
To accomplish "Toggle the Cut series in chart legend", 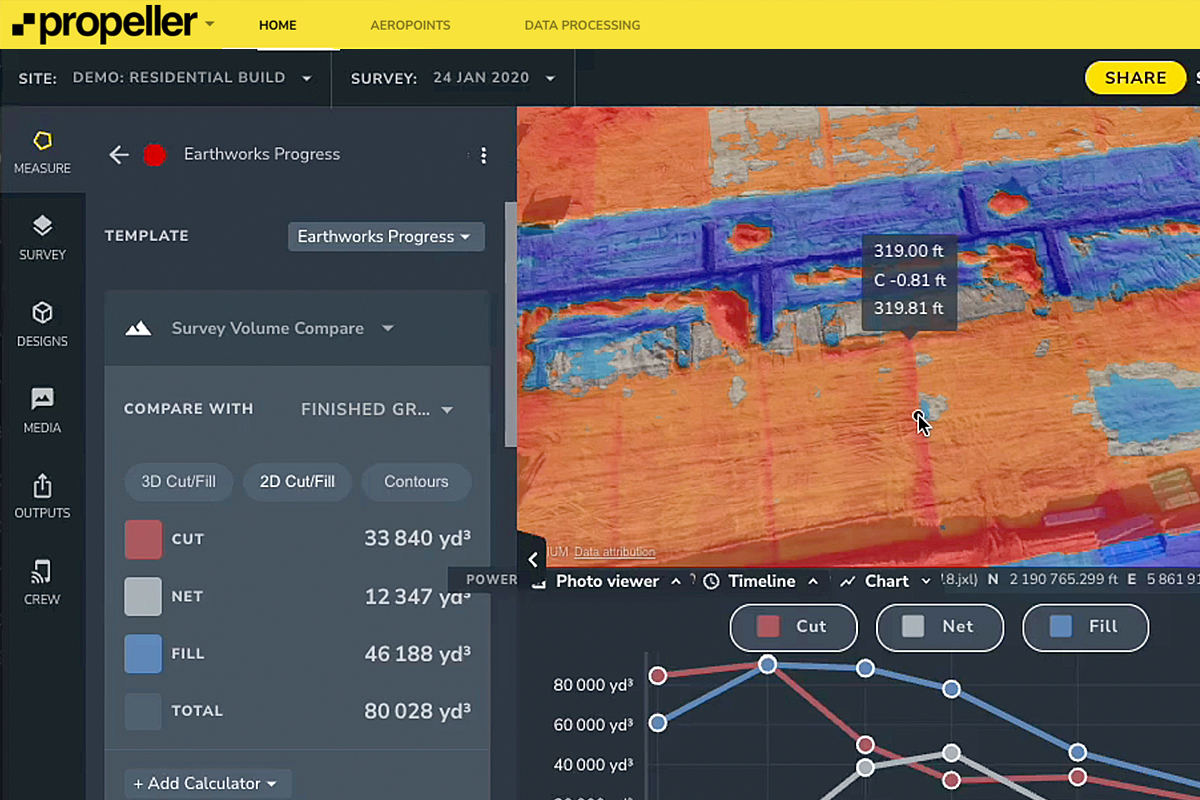I will (793, 627).
